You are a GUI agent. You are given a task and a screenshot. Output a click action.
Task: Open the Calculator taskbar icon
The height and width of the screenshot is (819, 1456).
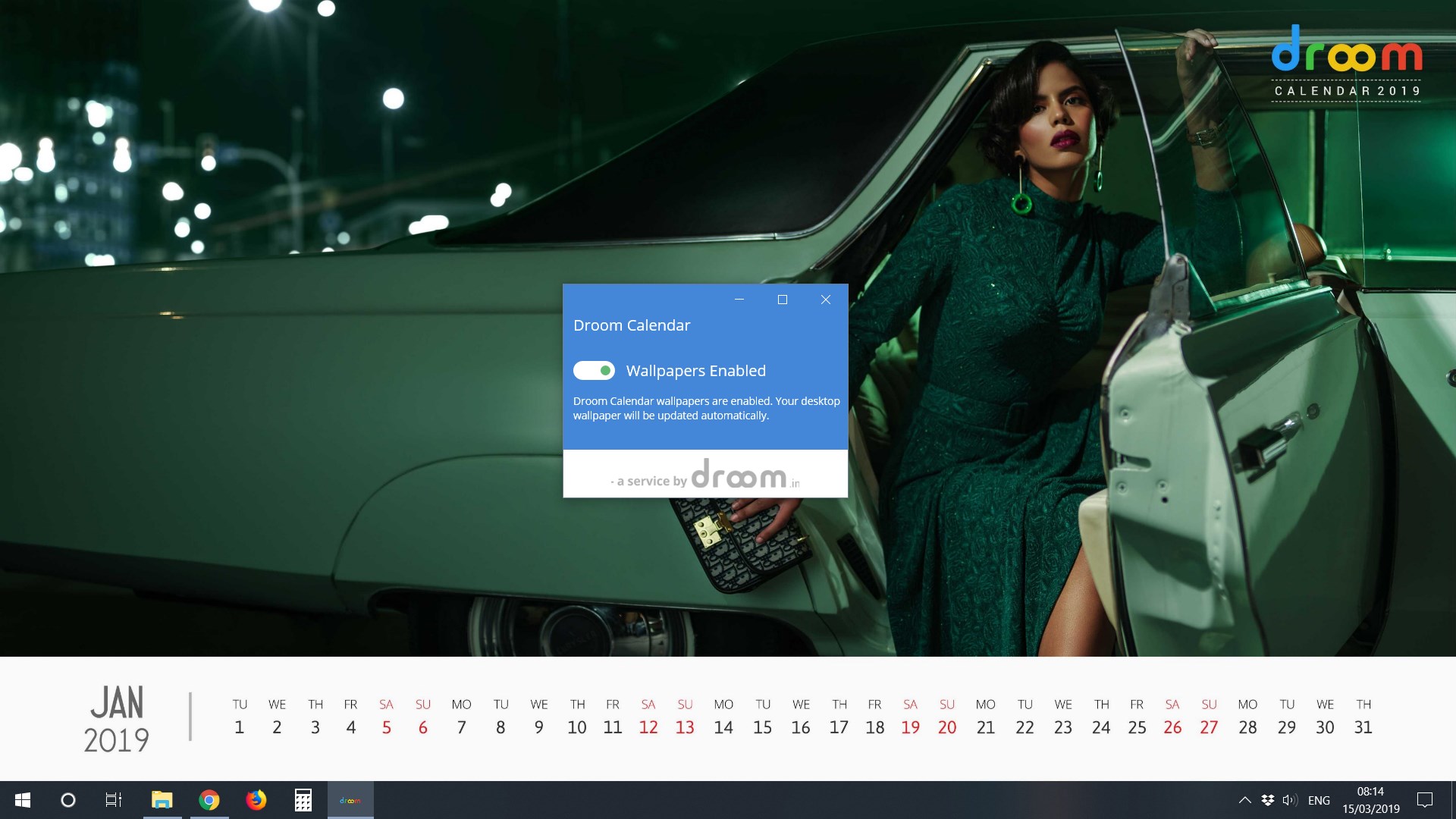(303, 800)
